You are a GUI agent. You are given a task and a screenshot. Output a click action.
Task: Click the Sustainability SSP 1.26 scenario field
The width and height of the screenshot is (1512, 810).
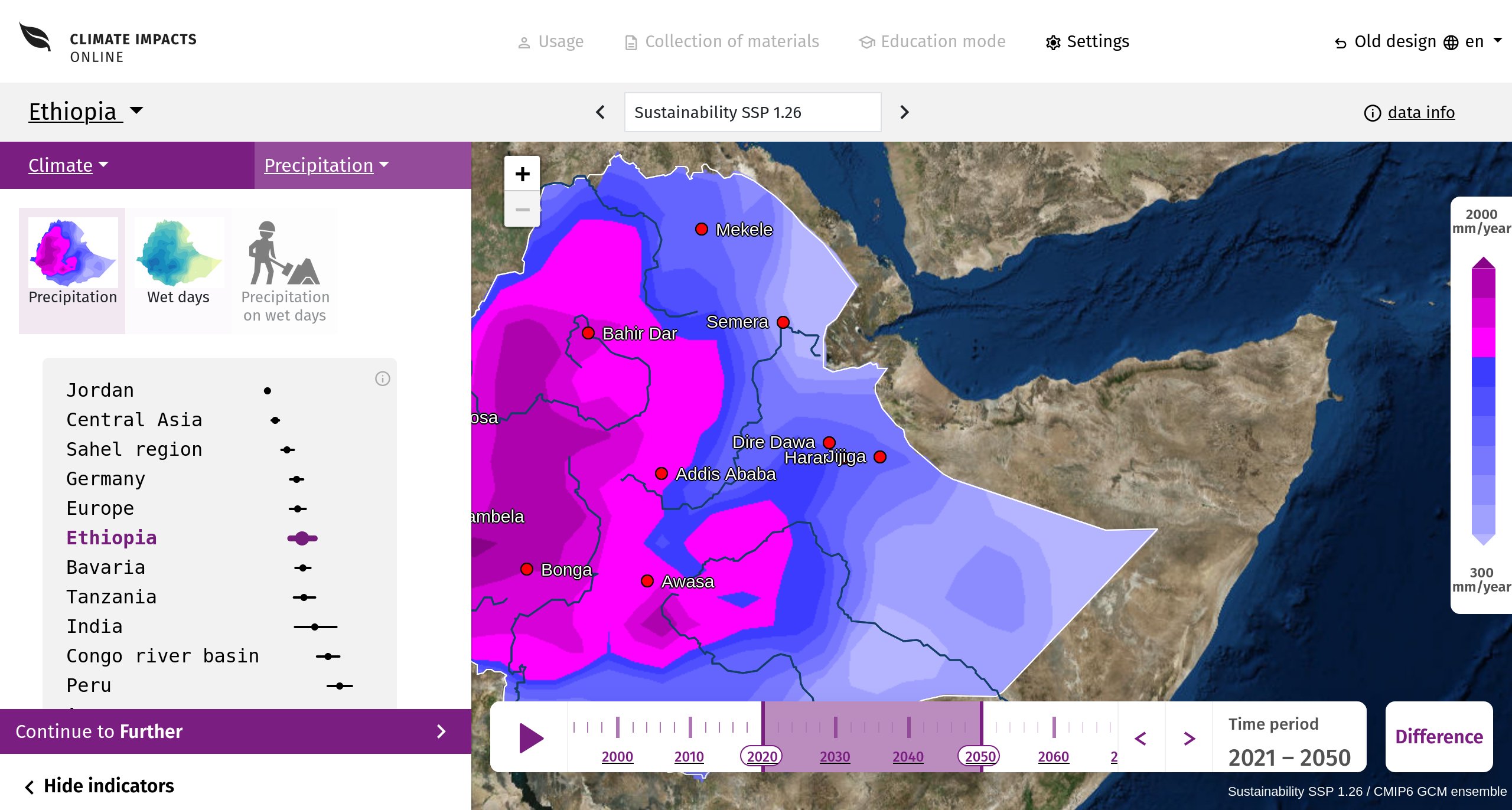point(752,112)
